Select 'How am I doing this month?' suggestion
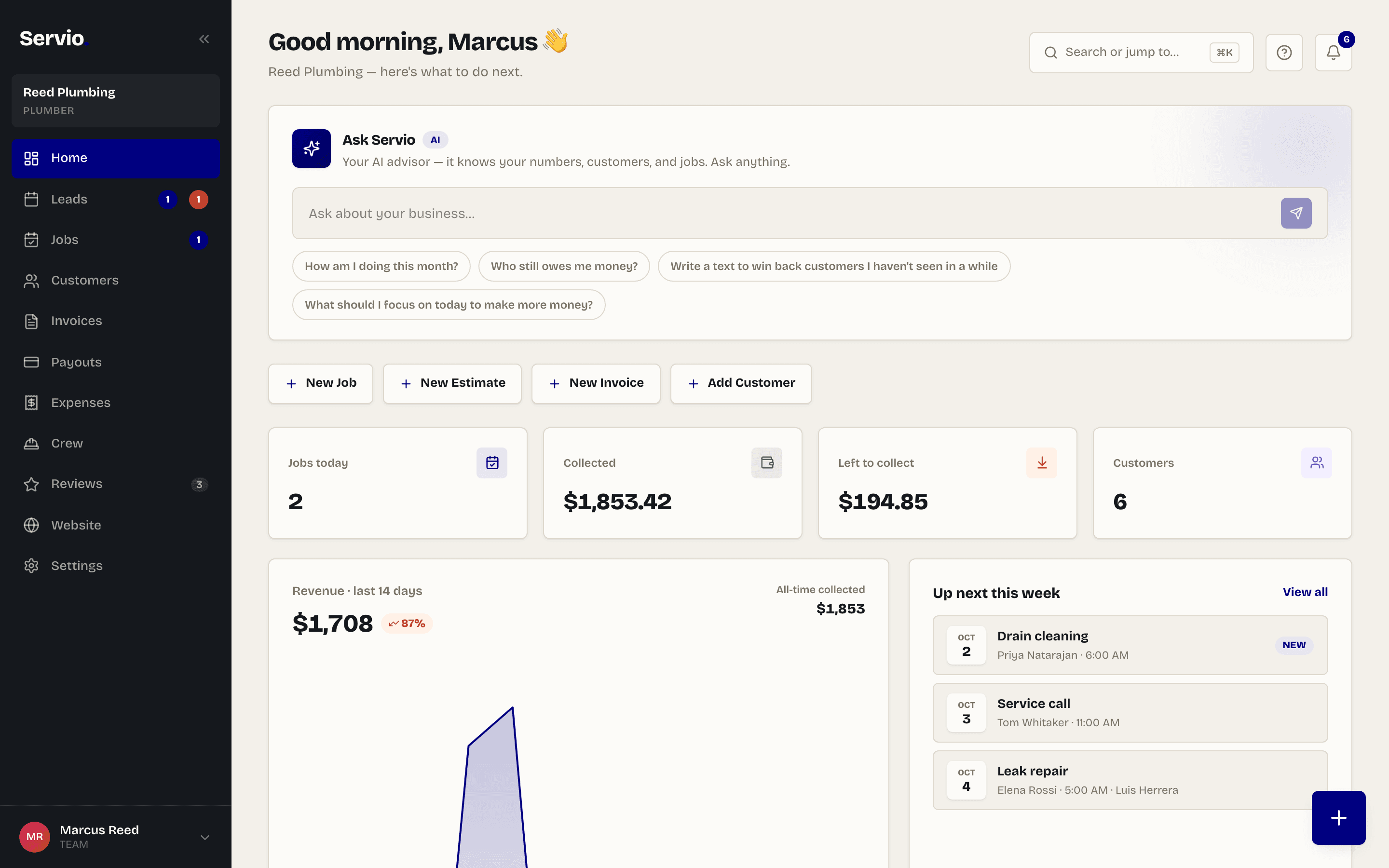1389x868 pixels. [x=381, y=266]
